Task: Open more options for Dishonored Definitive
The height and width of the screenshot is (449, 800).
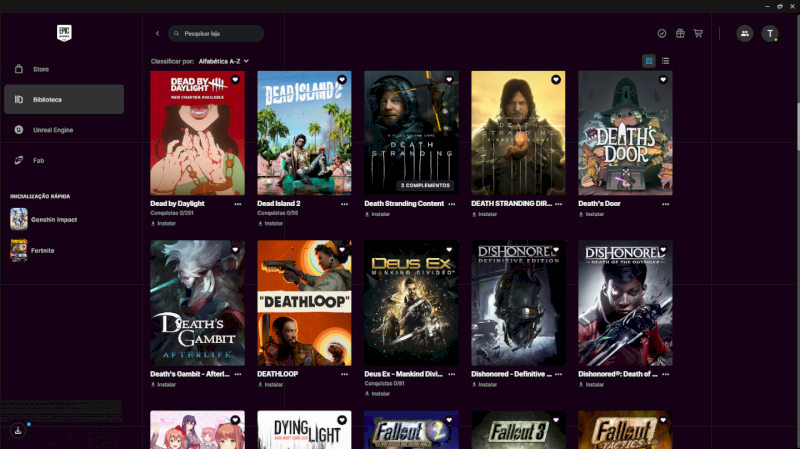Action: click(559, 375)
